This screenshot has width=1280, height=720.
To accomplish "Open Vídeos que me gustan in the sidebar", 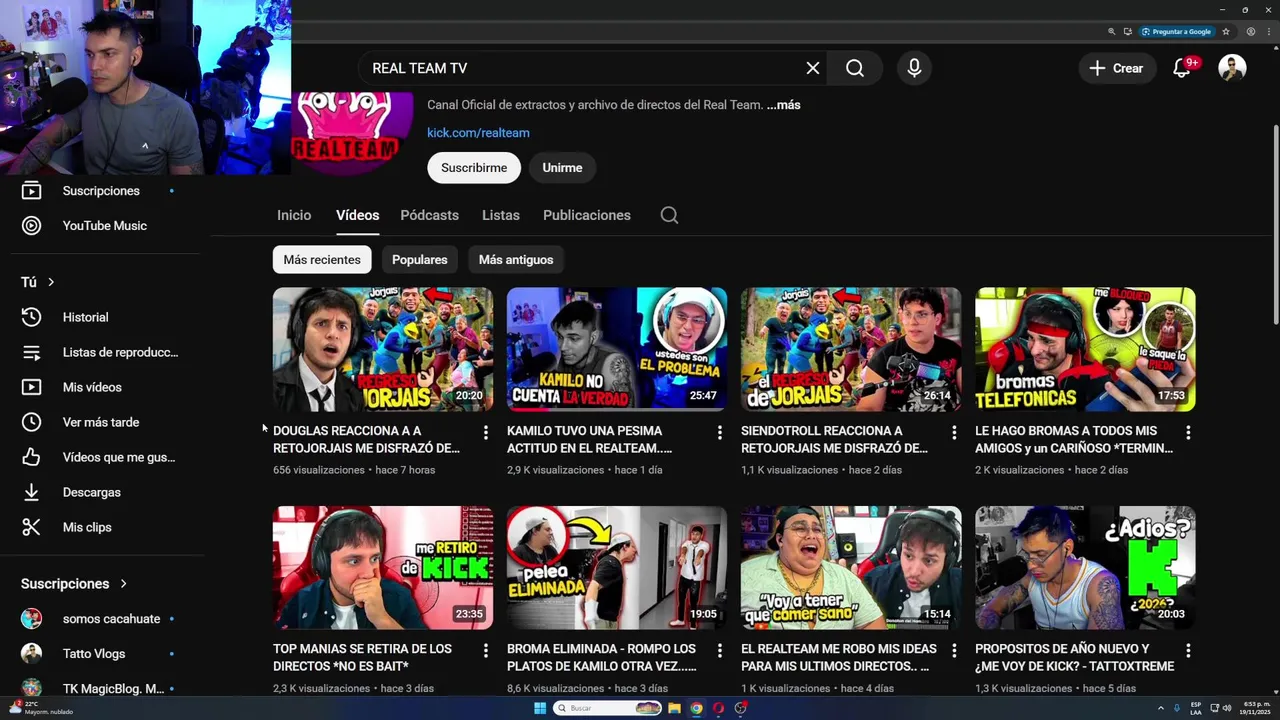I will (100, 457).
